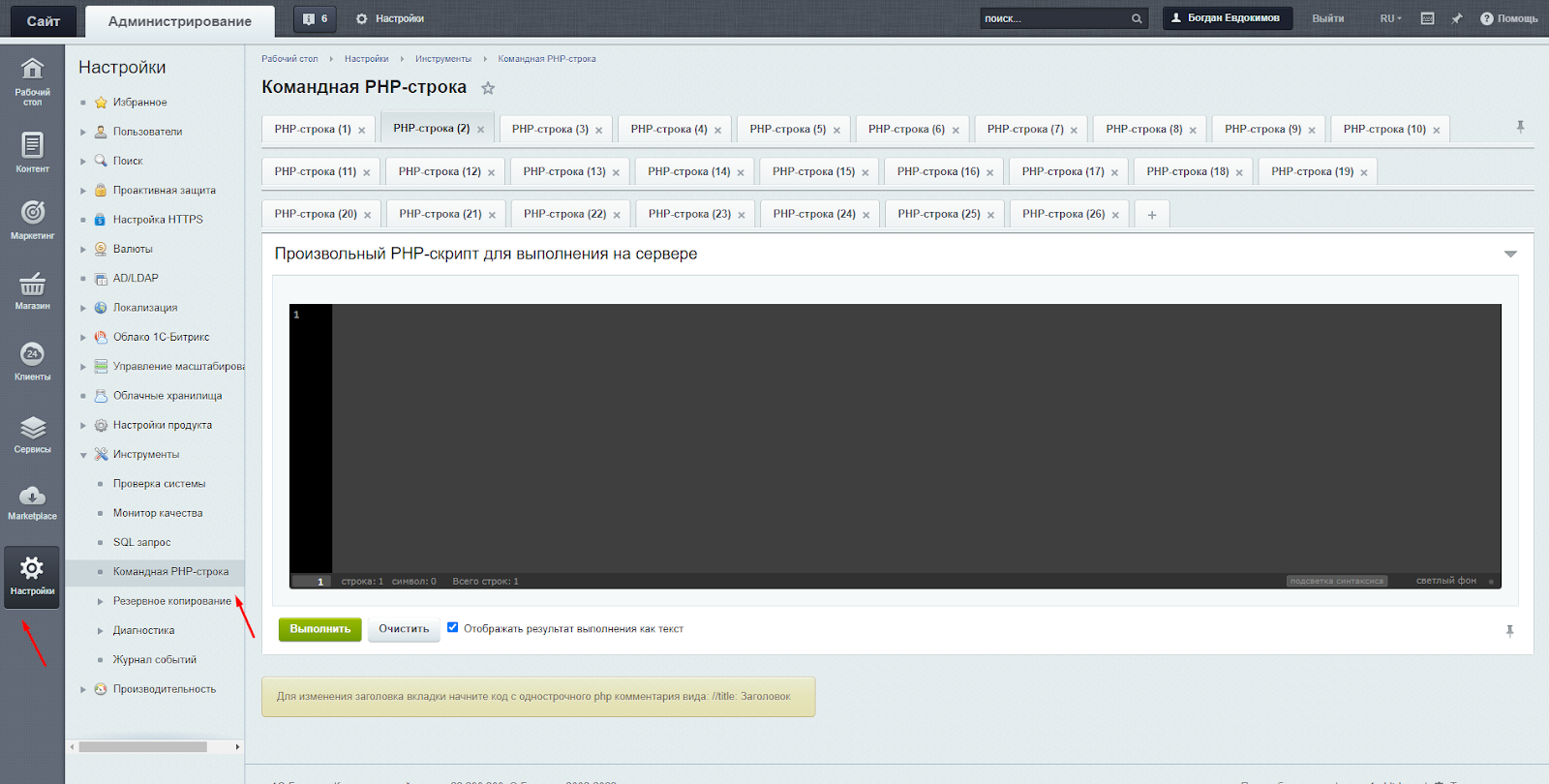1549x784 pixels.
Task: Expand the Валюты tree node
Action: 83,250
